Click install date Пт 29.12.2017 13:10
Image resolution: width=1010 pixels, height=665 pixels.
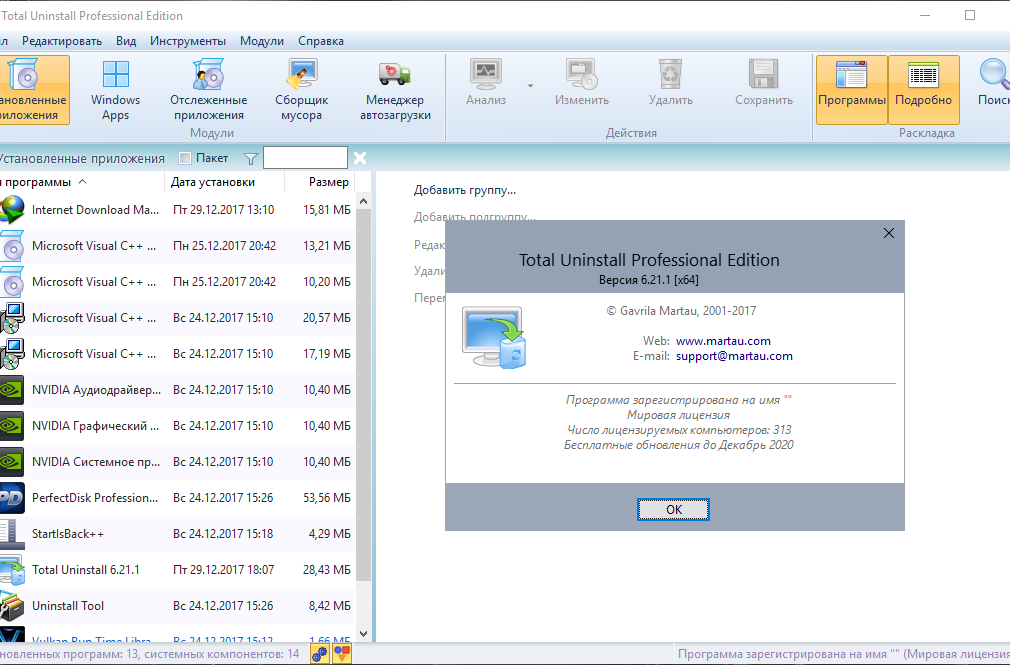[x=224, y=210]
